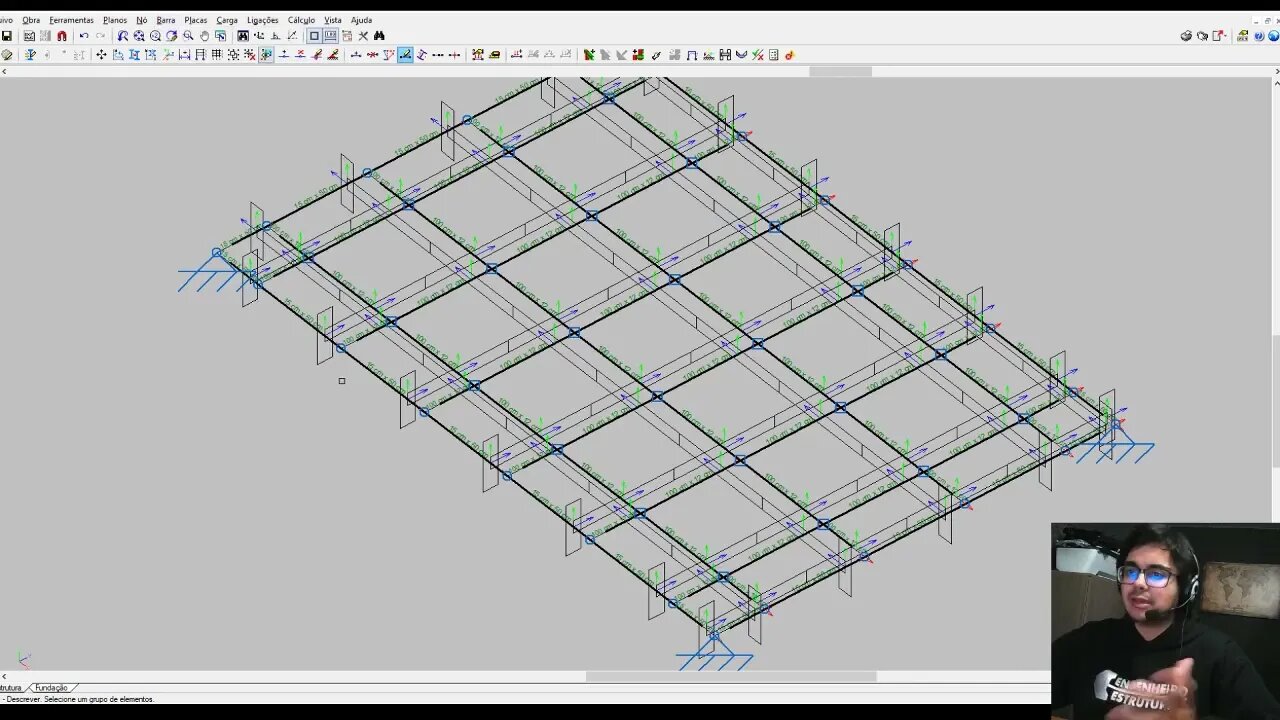Open the Carga menu

coord(227,20)
